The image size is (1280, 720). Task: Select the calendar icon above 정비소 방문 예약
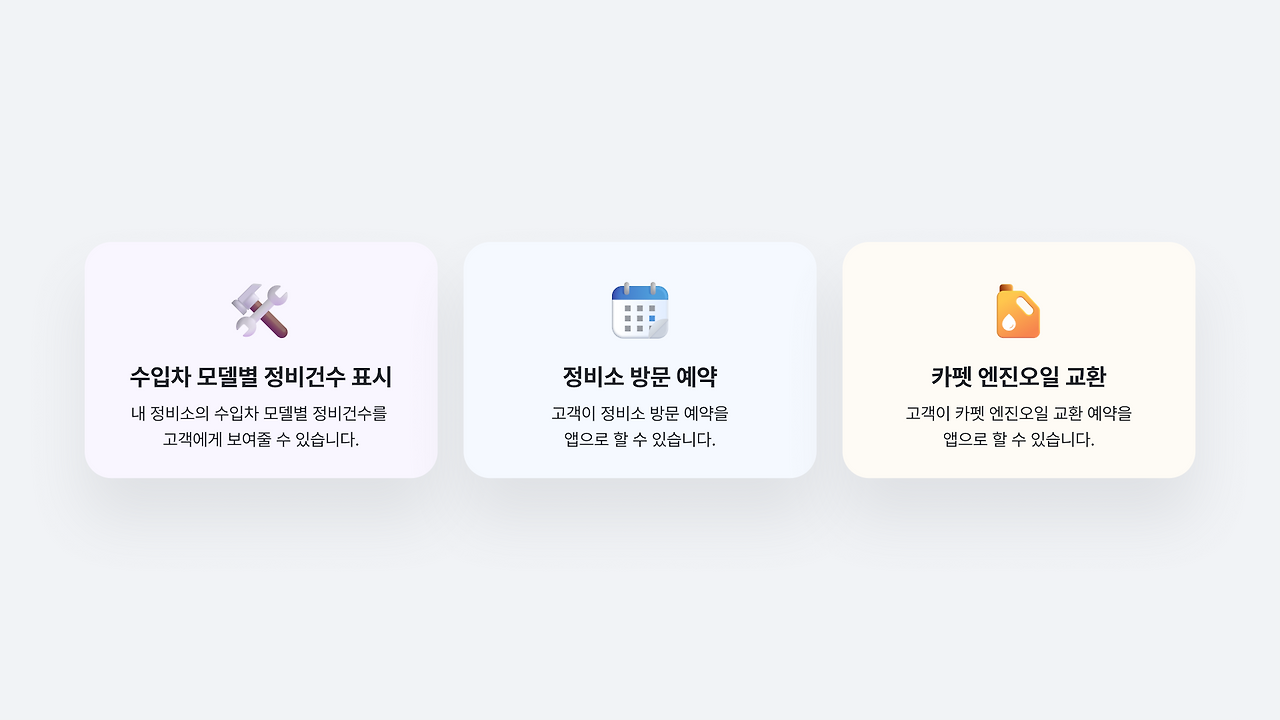640,310
